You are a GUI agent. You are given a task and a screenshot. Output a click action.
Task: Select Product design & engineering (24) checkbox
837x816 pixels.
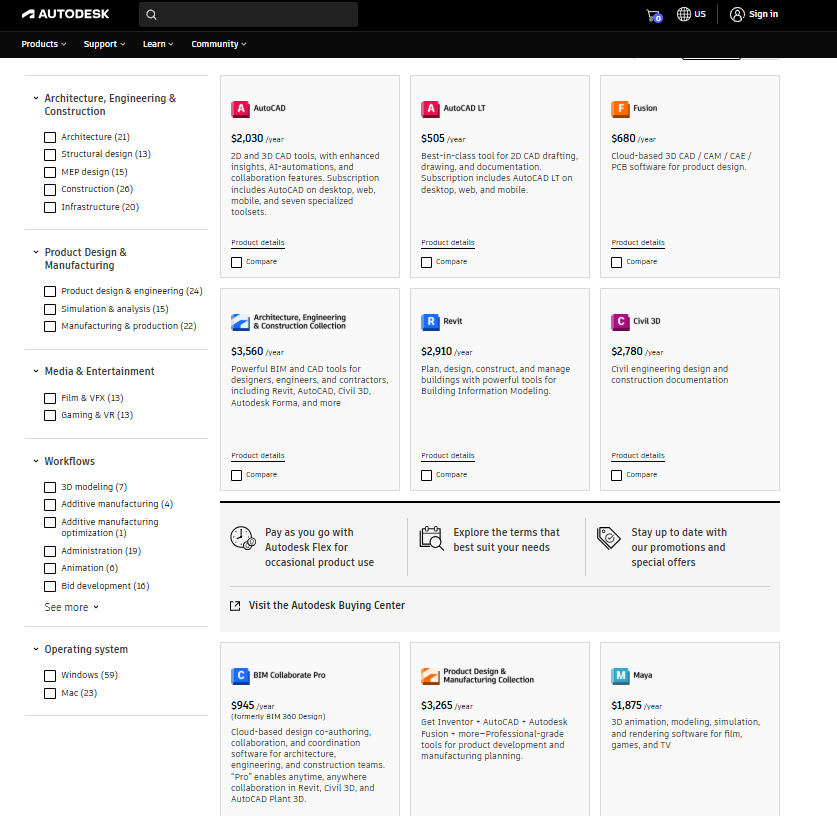(x=50, y=291)
